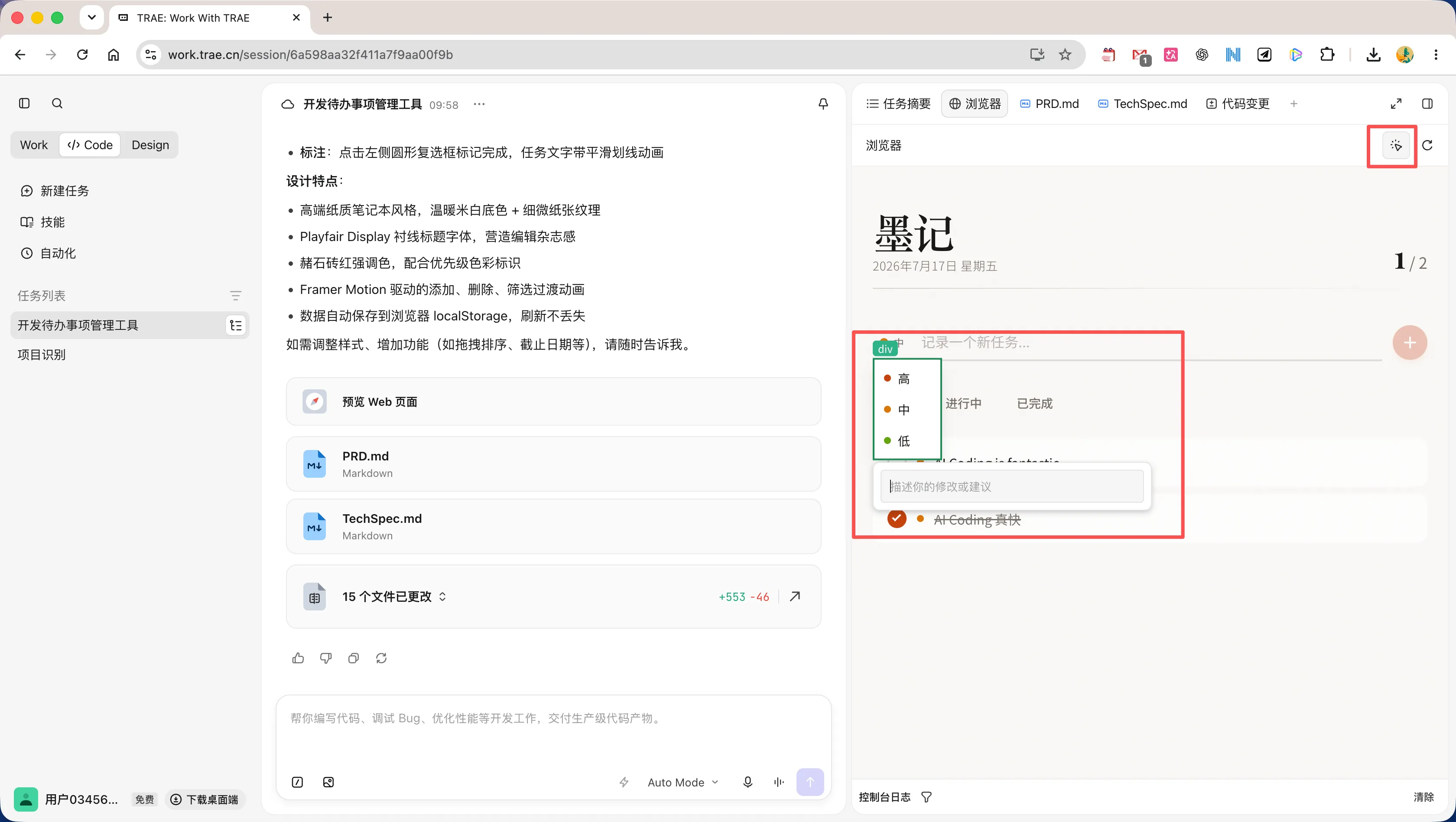Open the 任务摘要 tab
The image size is (1456, 822).
pyautogui.click(x=899, y=104)
